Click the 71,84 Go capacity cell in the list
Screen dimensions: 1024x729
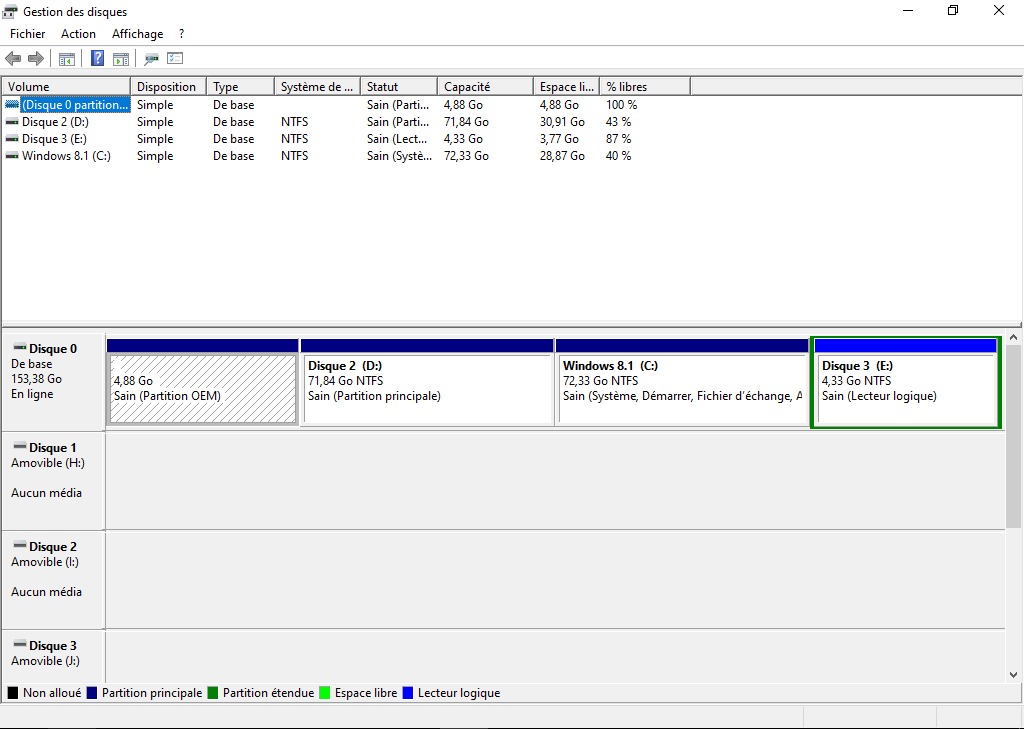click(x=466, y=122)
